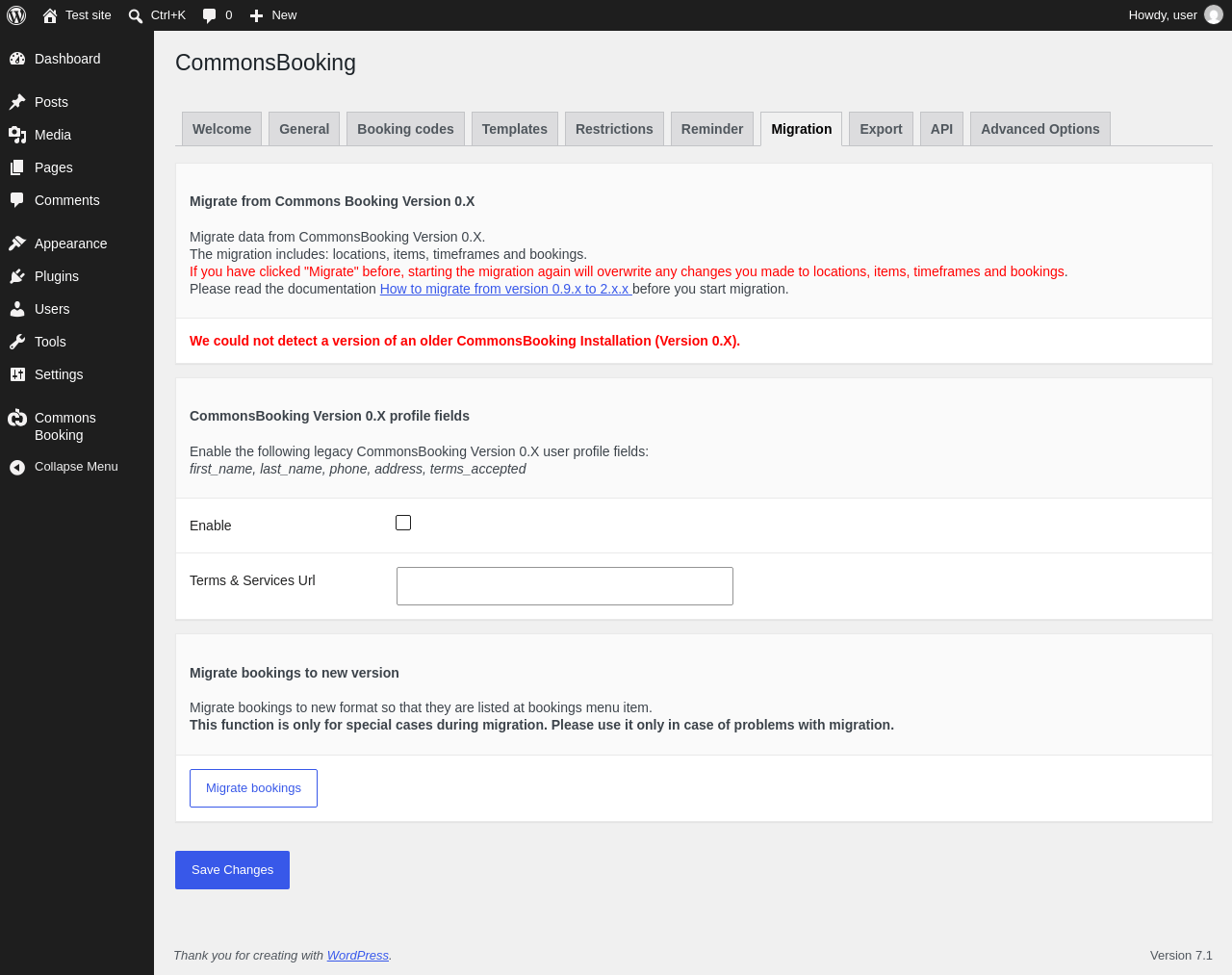Open the API tab
The width and height of the screenshot is (1232, 975).
941,129
